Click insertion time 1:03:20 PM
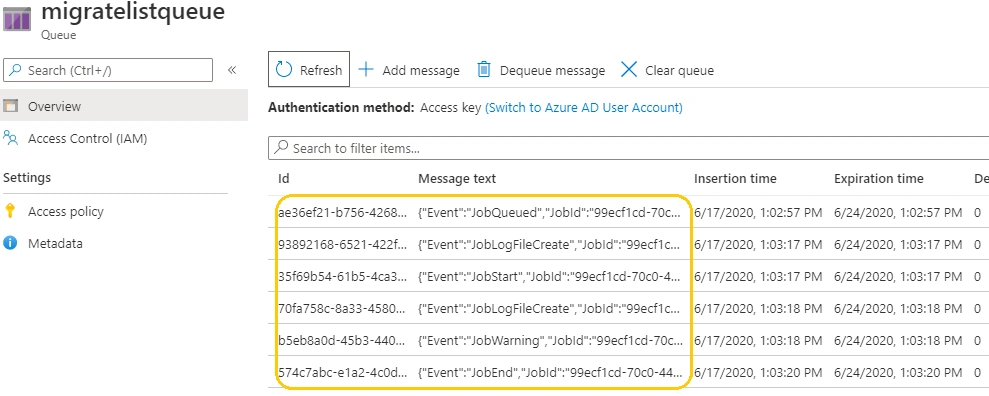The width and height of the screenshot is (989, 396). (x=758, y=372)
